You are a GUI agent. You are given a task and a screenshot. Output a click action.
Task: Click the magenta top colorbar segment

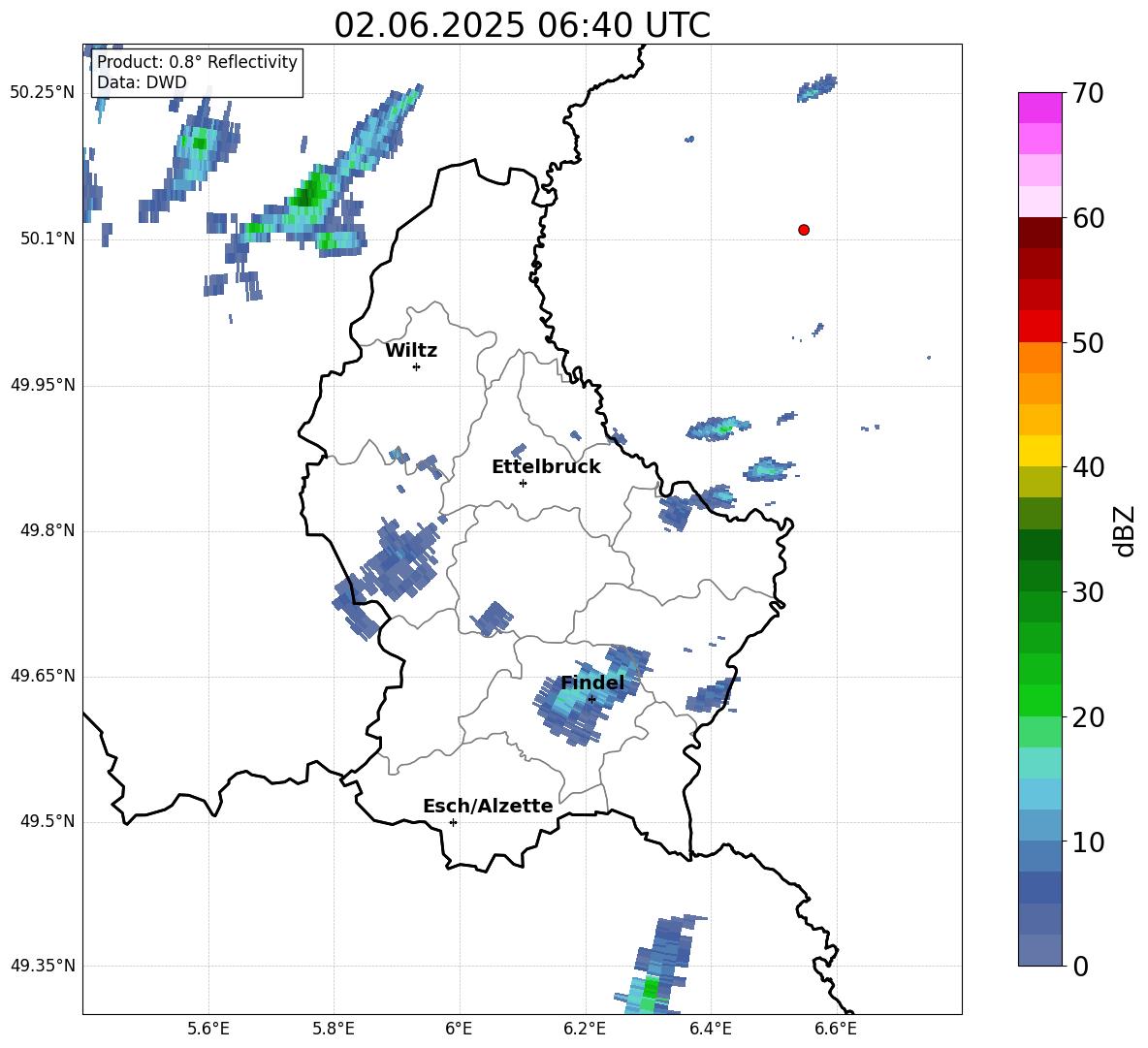click(1039, 109)
